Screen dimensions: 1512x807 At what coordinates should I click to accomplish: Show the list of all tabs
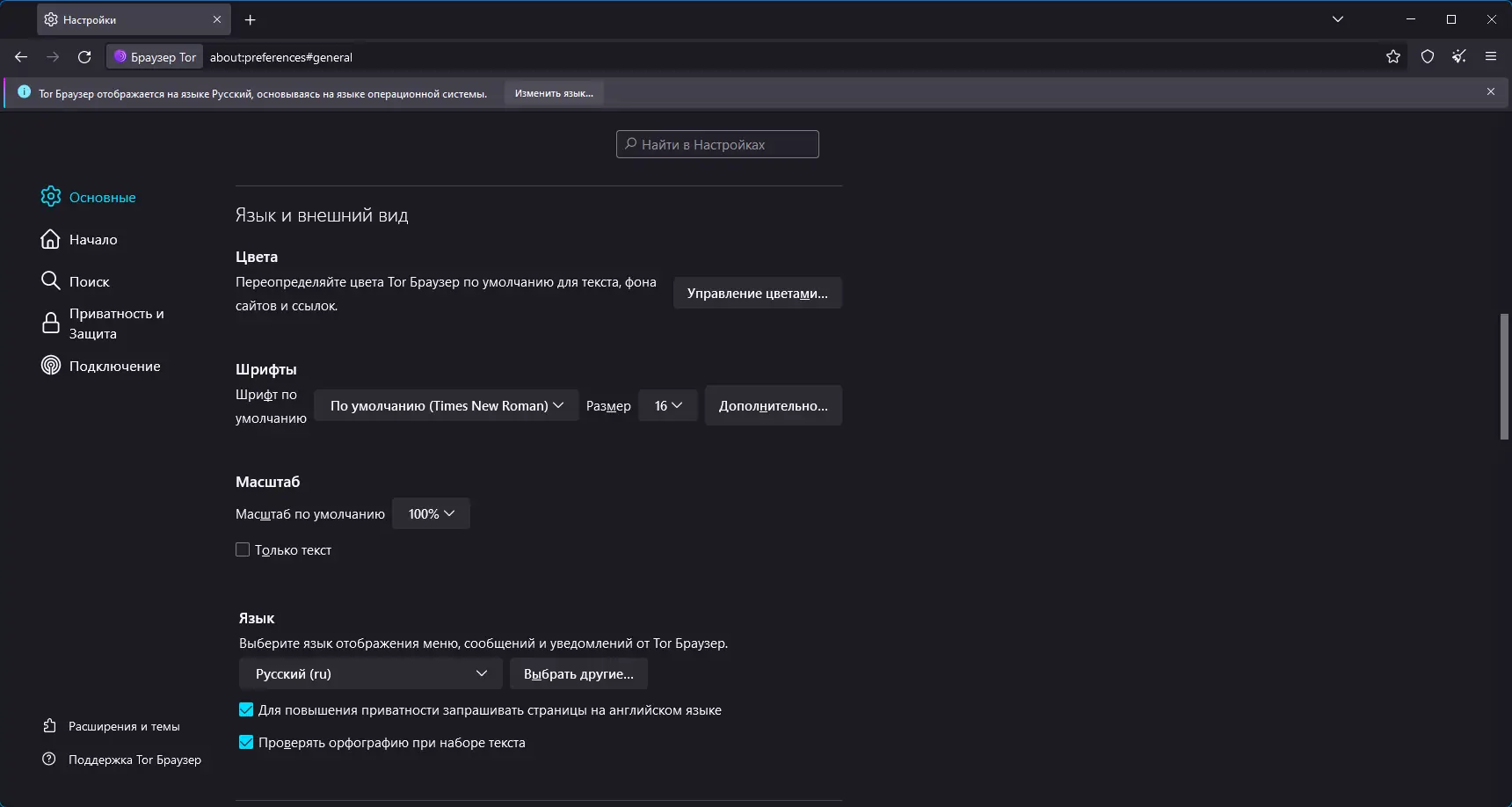click(x=1338, y=19)
